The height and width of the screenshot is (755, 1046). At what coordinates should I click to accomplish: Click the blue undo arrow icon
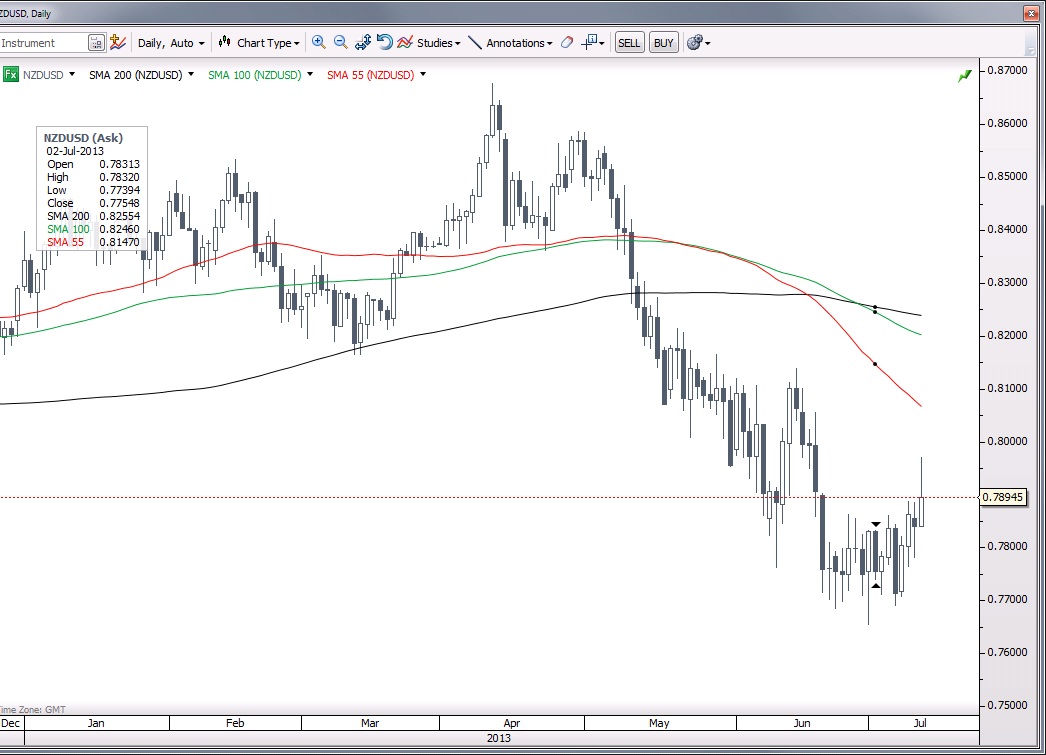384,42
